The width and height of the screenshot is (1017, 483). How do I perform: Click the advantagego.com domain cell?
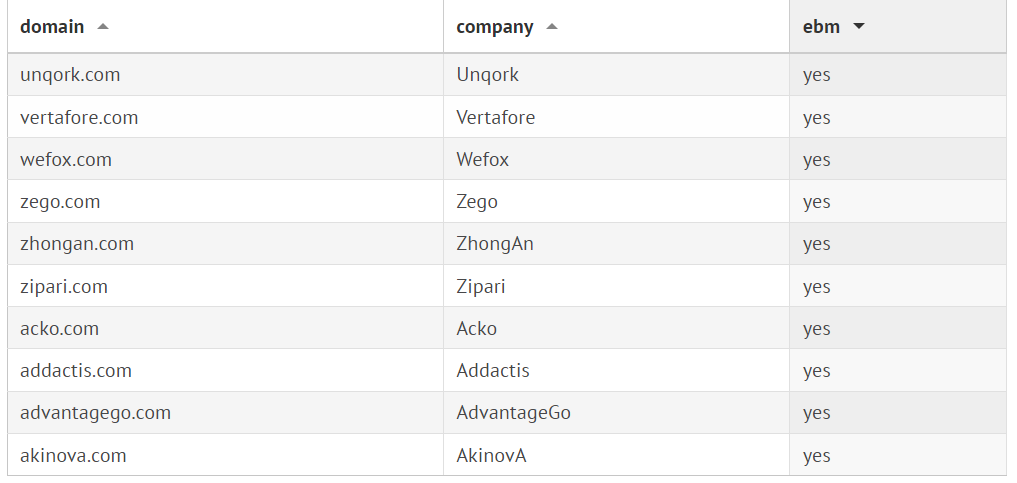pos(95,413)
